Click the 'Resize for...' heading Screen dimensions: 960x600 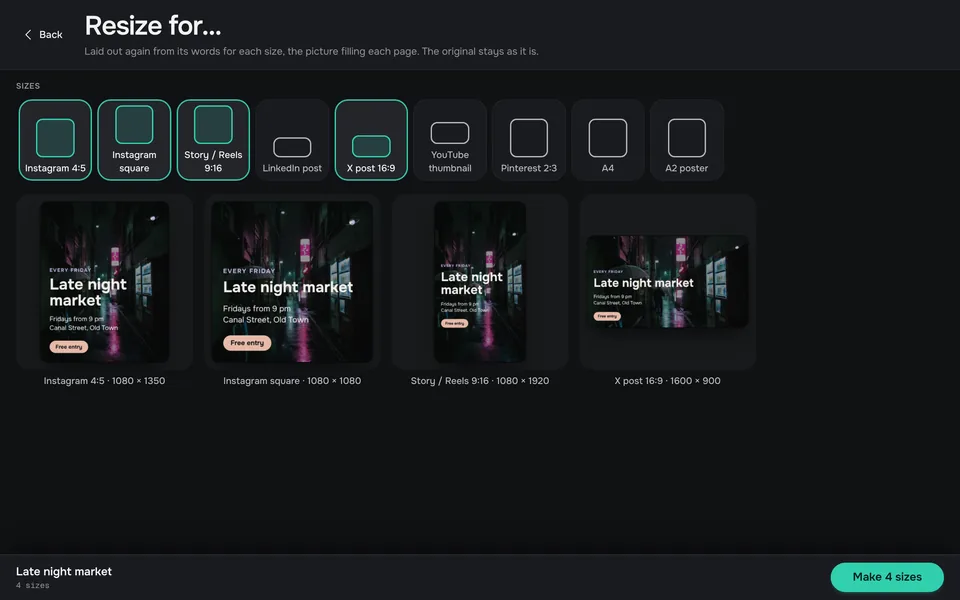[x=152, y=26]
